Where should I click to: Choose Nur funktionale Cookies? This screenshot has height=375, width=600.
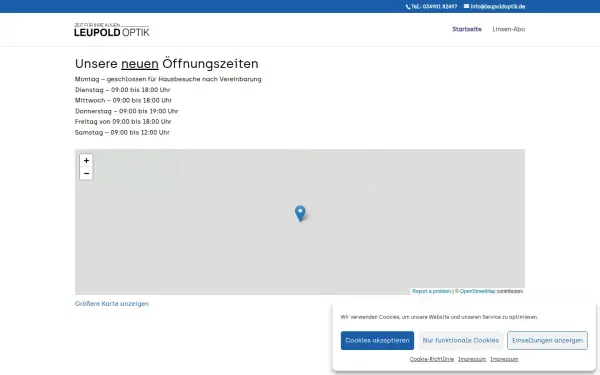[461, 340]
